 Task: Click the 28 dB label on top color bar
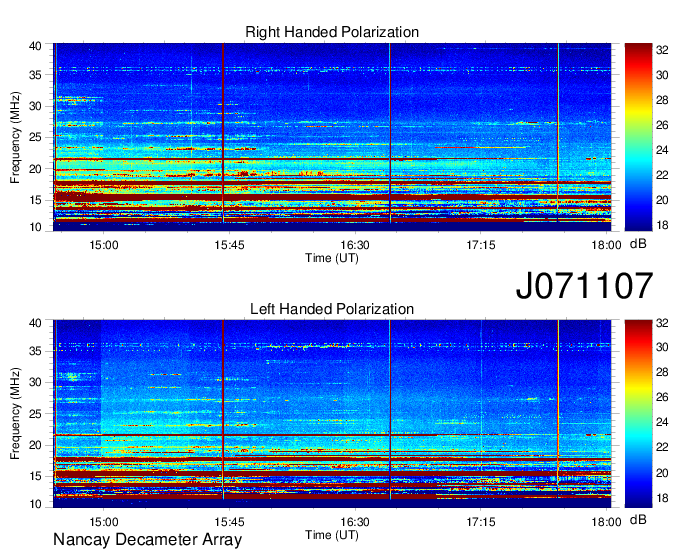click(662, 100)
